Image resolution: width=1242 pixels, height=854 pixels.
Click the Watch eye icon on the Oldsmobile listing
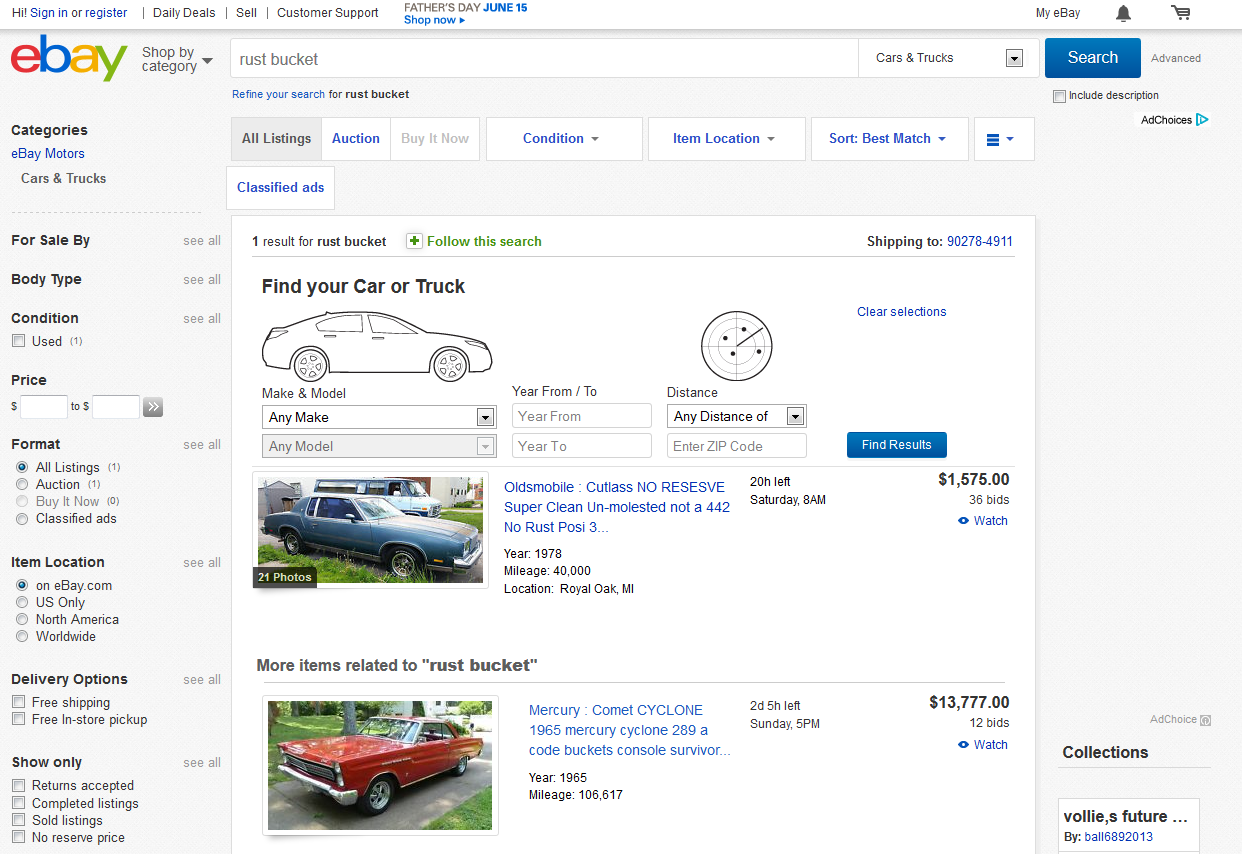click(x=962, y=521)
